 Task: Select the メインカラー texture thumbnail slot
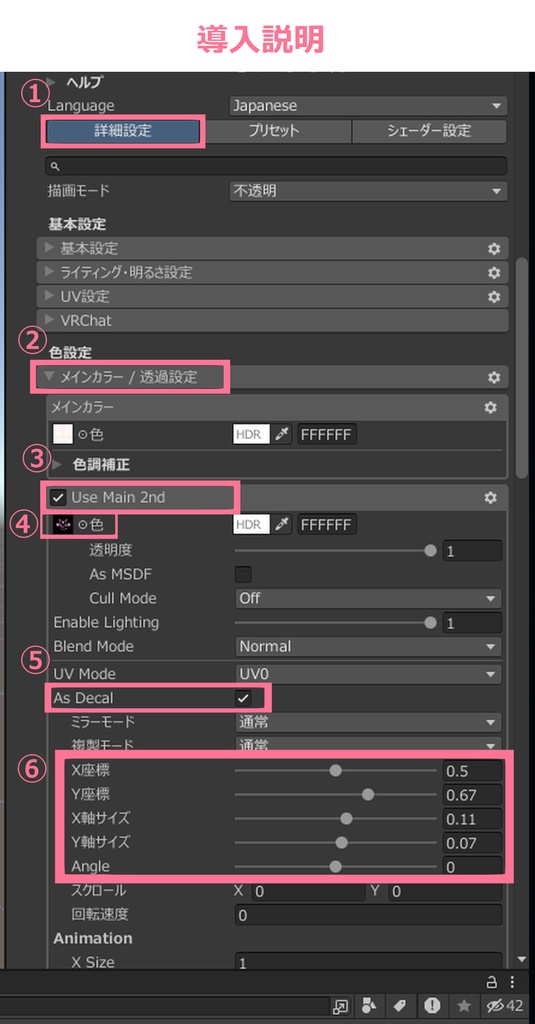(x=62, y=435)
